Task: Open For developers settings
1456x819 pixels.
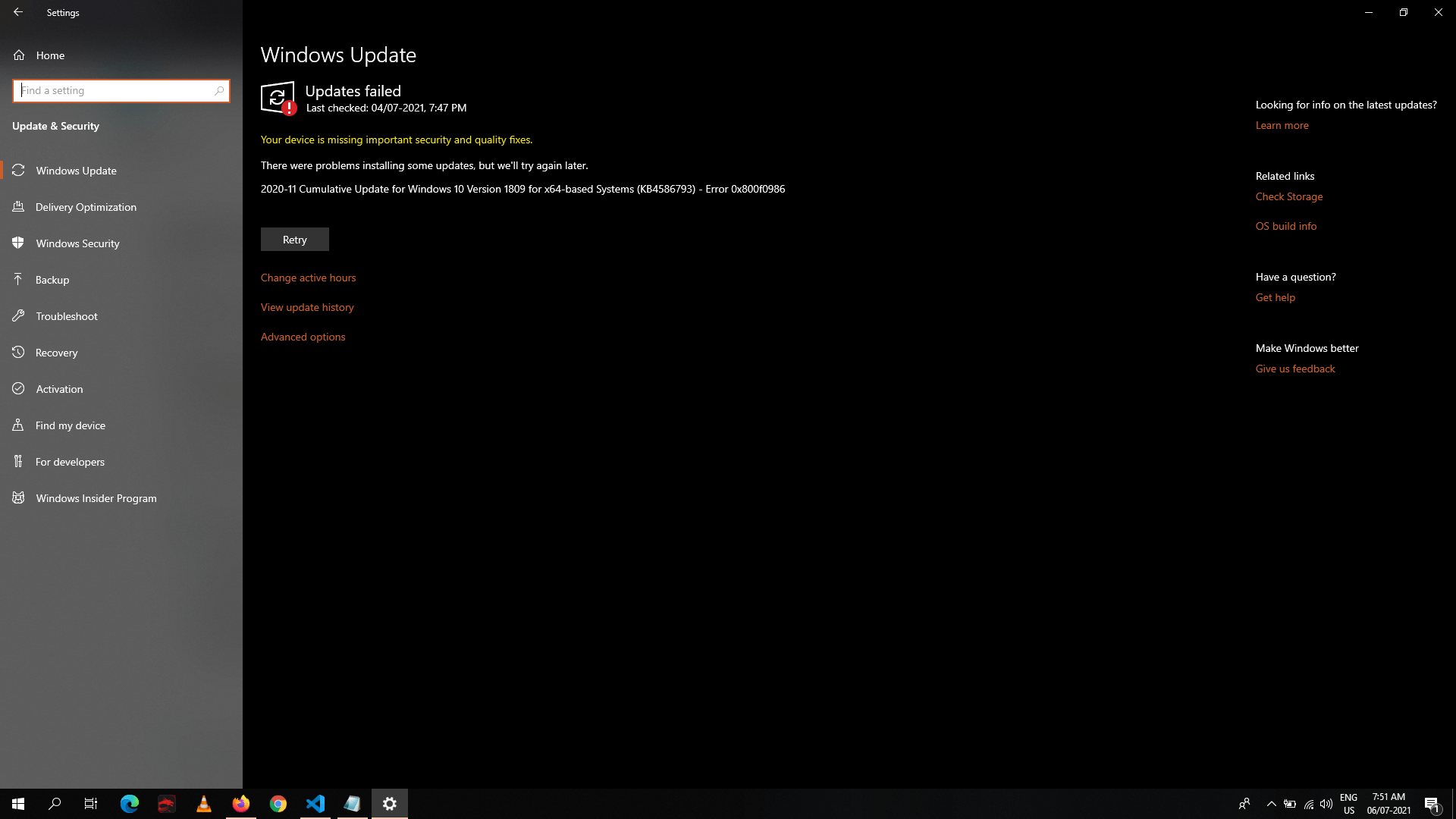Action: 71,461
